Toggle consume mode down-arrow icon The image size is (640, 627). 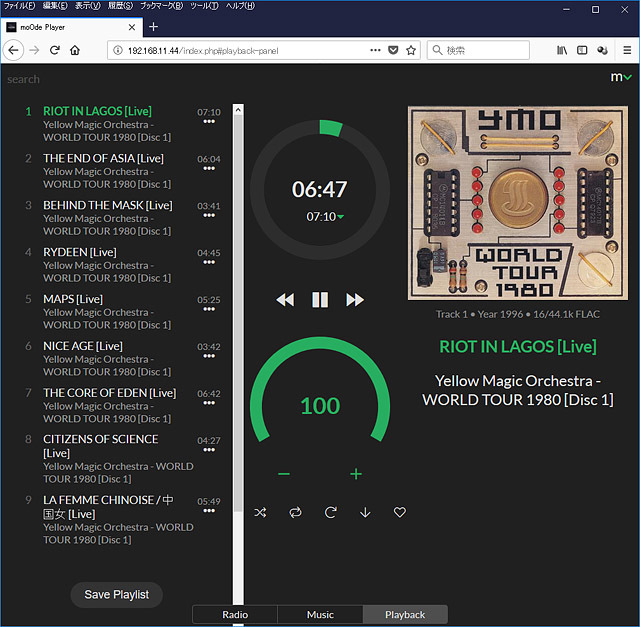(x=365, y=512)
